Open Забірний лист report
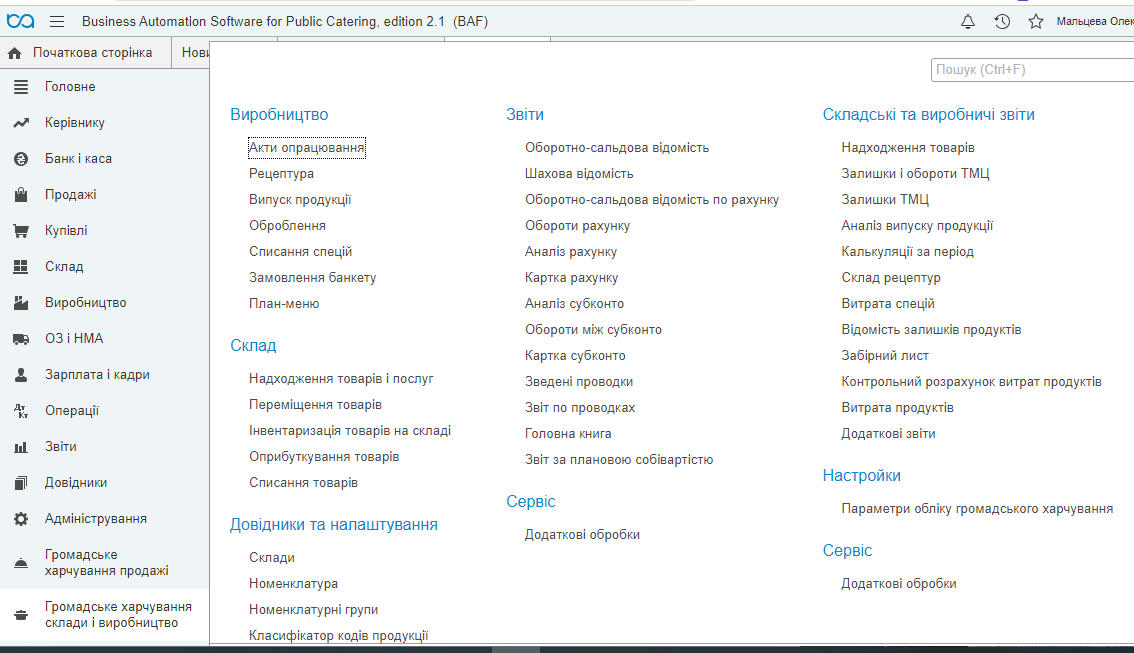This screenshot has width=1134, height=653. [885, 356]
